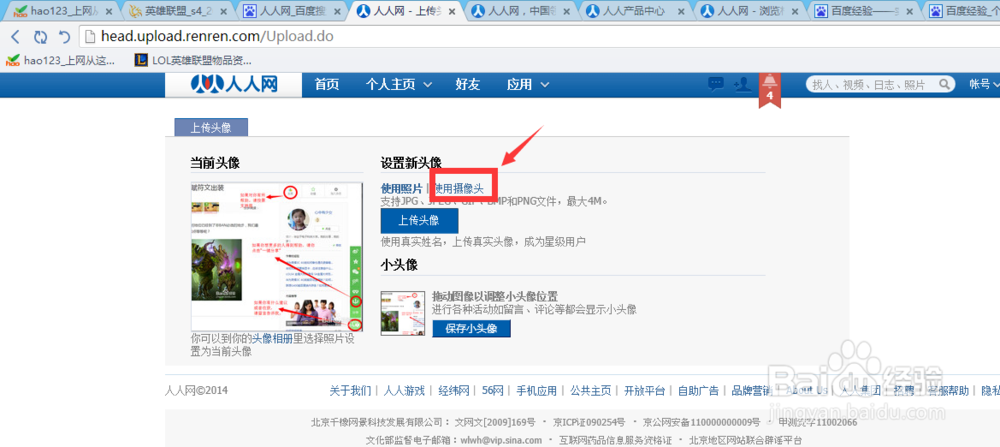Open 好友 in navigation
This screenshot has height=447, width=1000.
tap(467, 84)
